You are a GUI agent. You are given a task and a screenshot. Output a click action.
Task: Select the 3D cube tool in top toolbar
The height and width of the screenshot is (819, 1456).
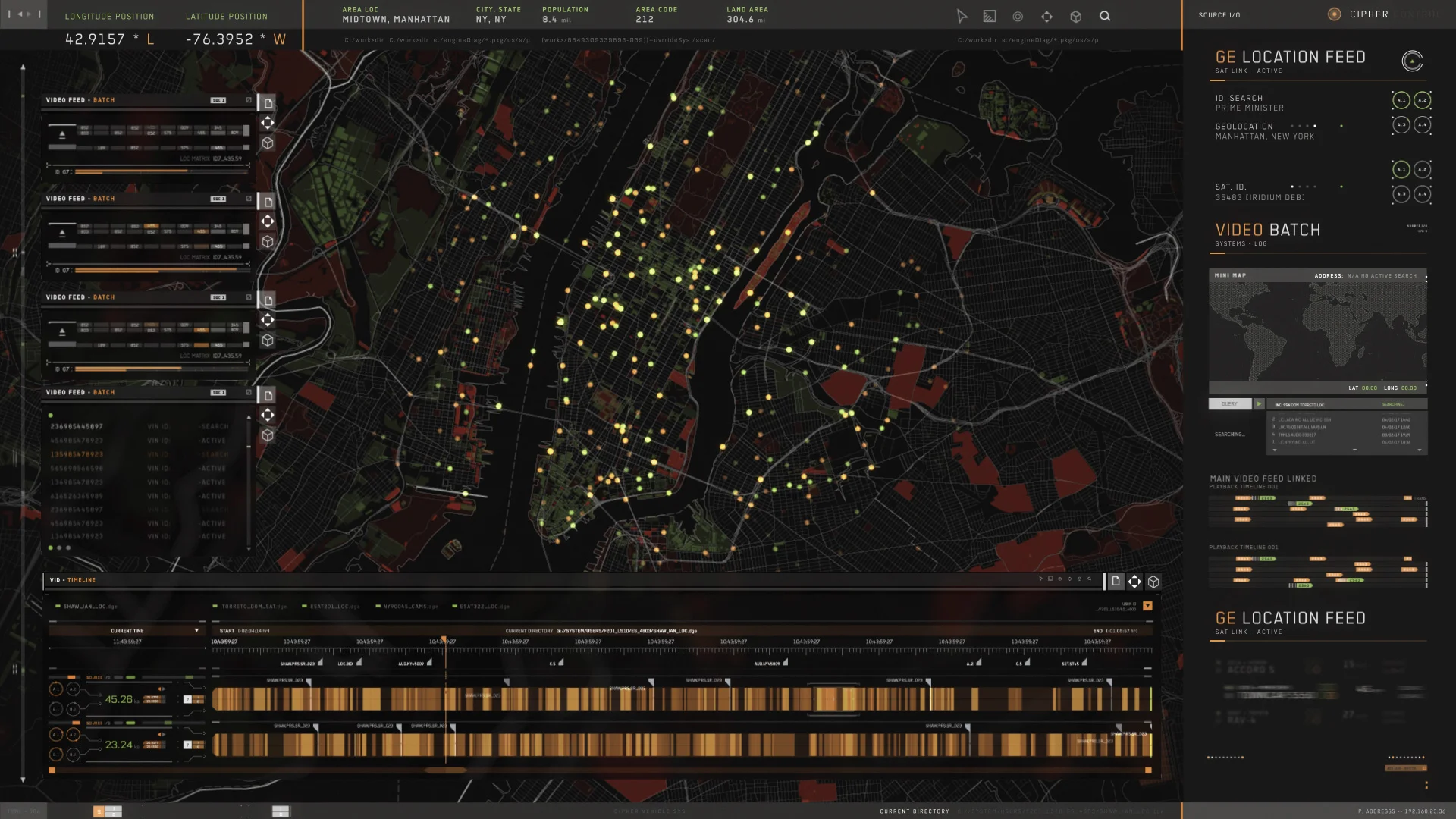pyautogui.click(x=1075, y=16)
